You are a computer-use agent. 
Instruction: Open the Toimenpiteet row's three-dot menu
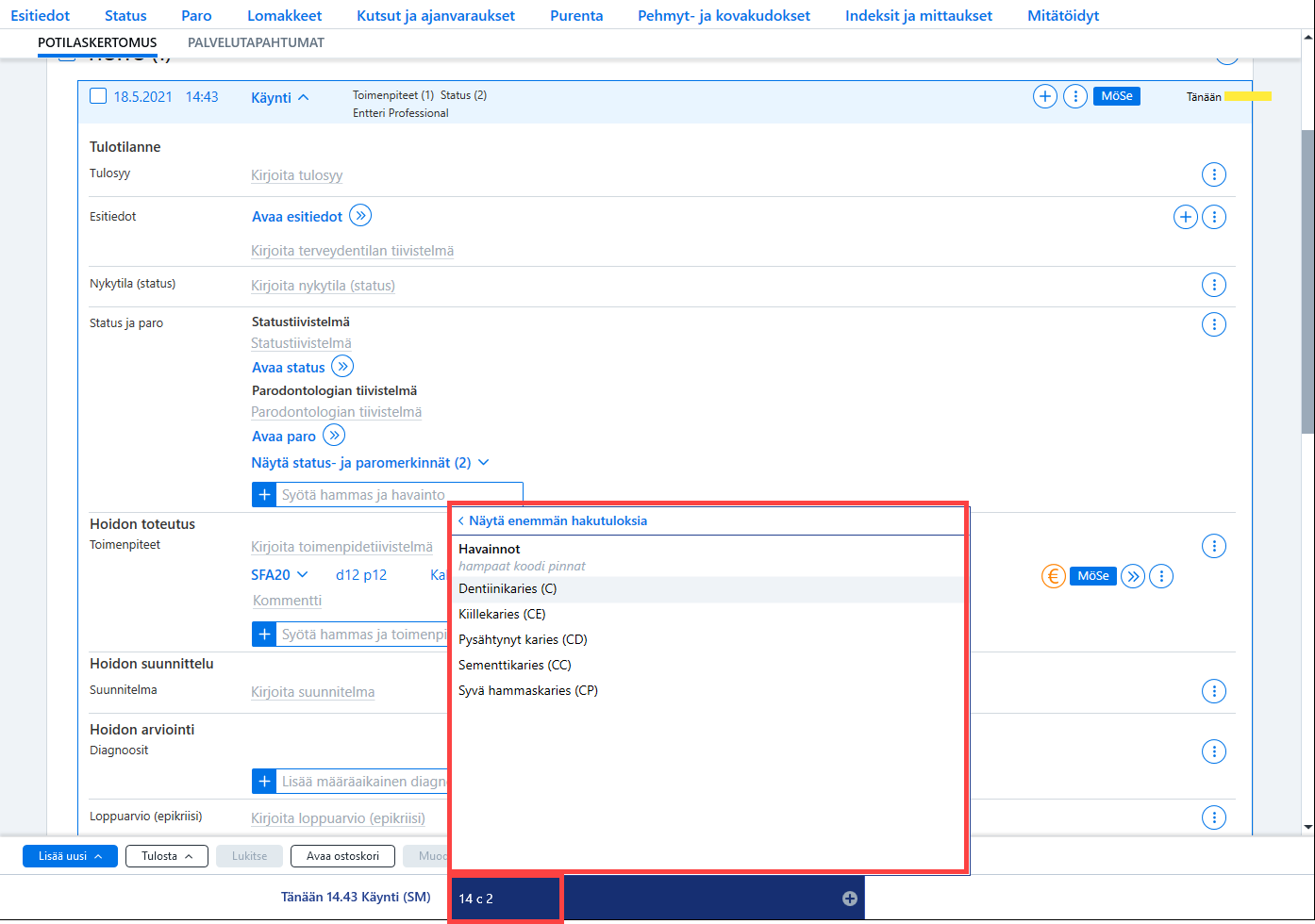(x=1214, y=546)
